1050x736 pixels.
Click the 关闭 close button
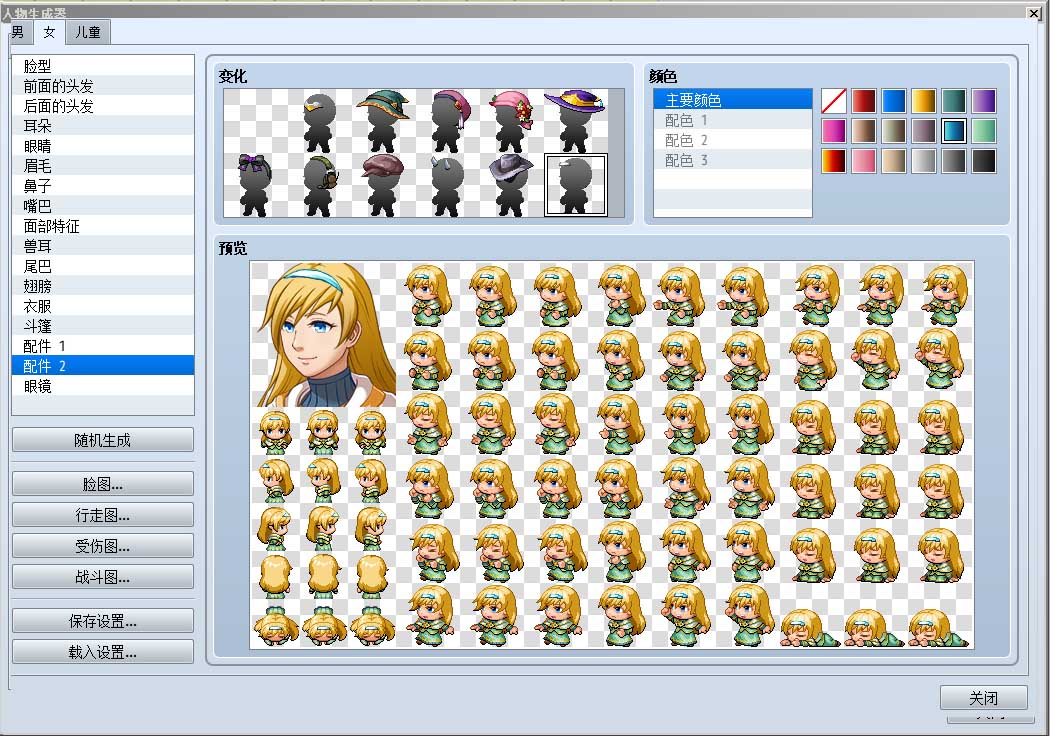pyautogui.click(x=984, y=698)
